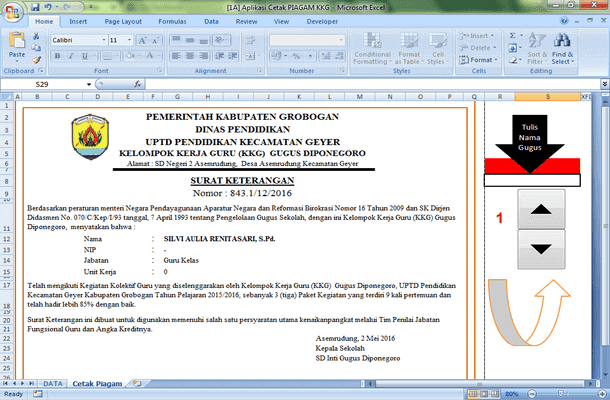This screenshot has width=610, height=400.
Task: Click the 80% zoom level
Action: pos(512,394)
